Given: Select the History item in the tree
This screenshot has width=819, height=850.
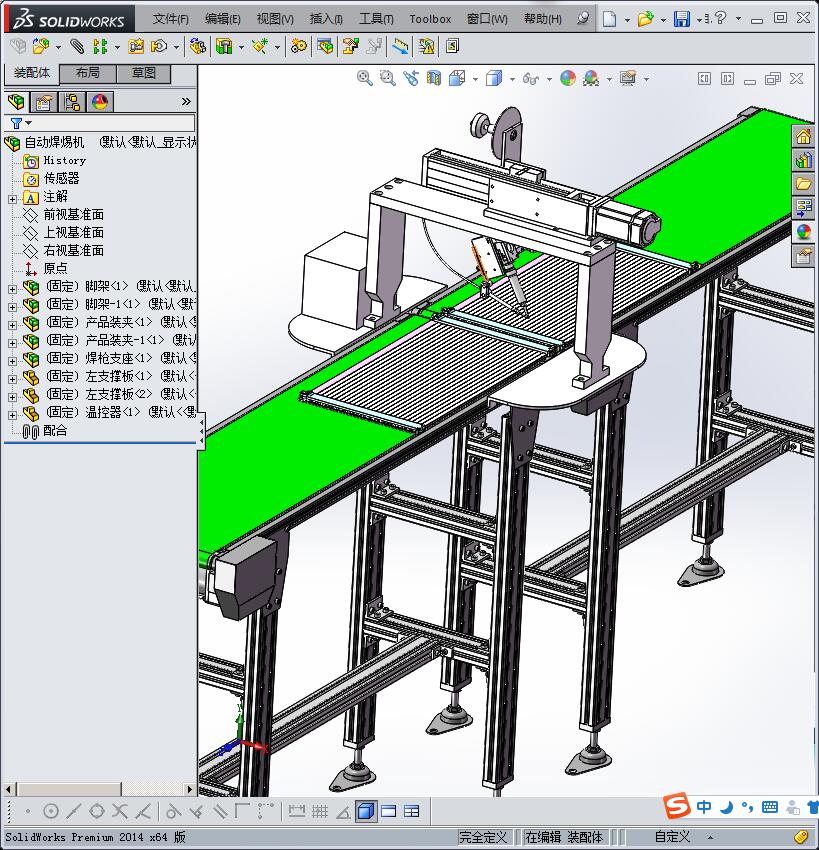Looking at the screenshot, I should point(65,160).
